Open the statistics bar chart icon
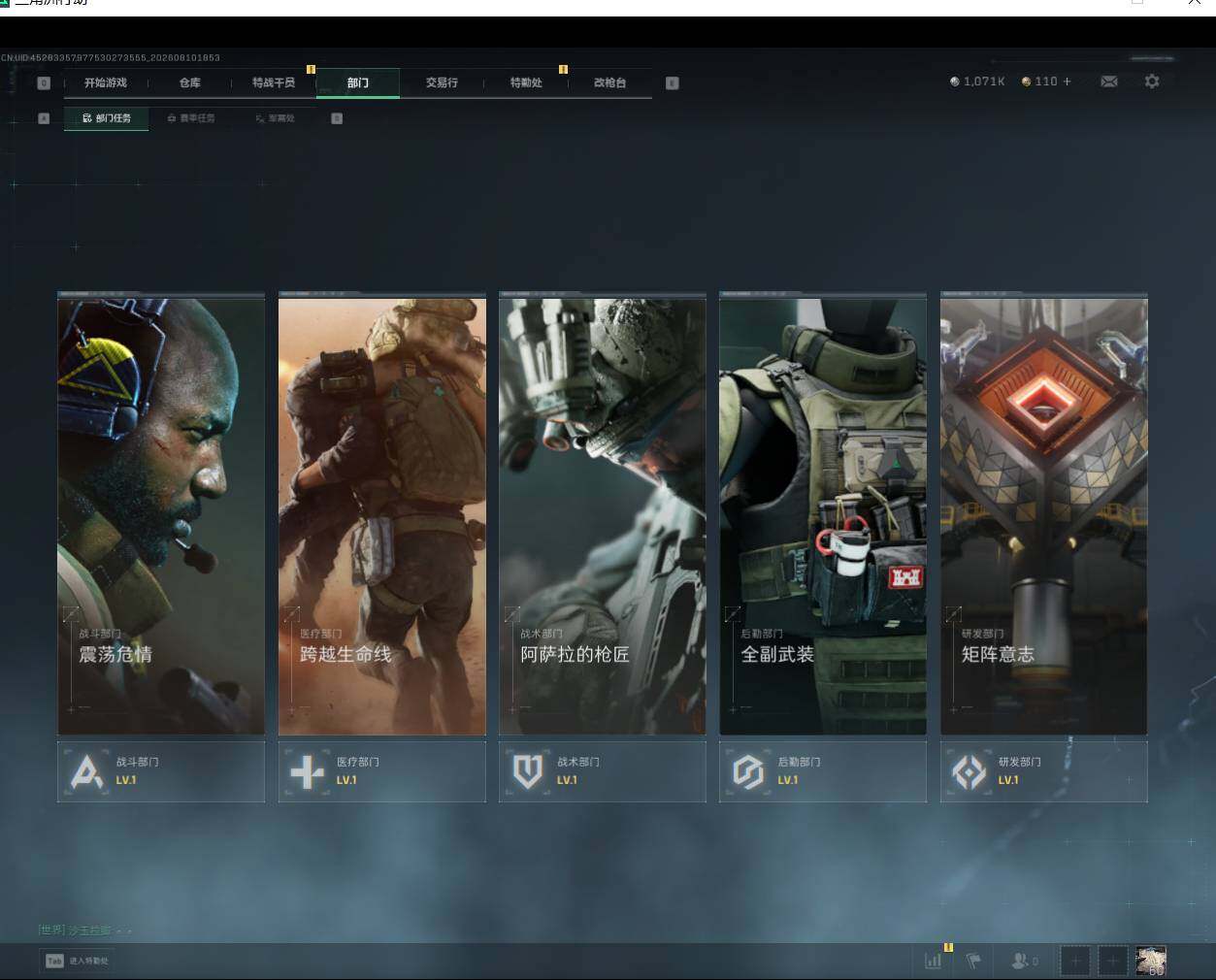Screen dimensions: 1216x980 (x=933, y=961)
